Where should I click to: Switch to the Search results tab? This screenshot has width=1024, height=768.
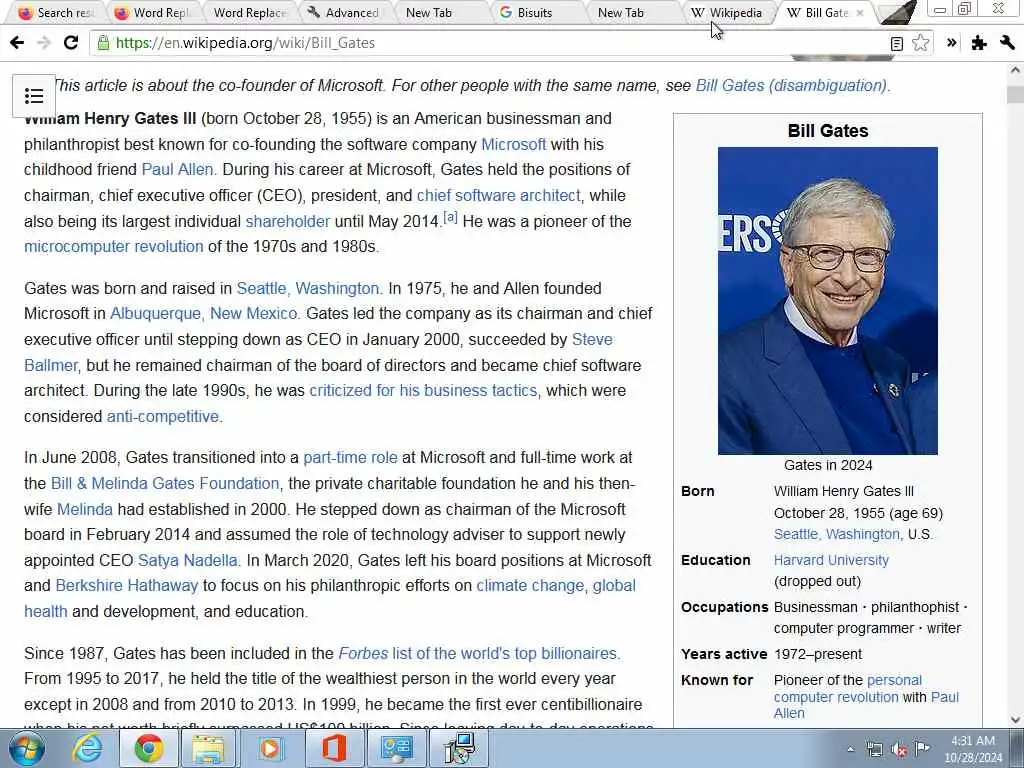point(55,12)
